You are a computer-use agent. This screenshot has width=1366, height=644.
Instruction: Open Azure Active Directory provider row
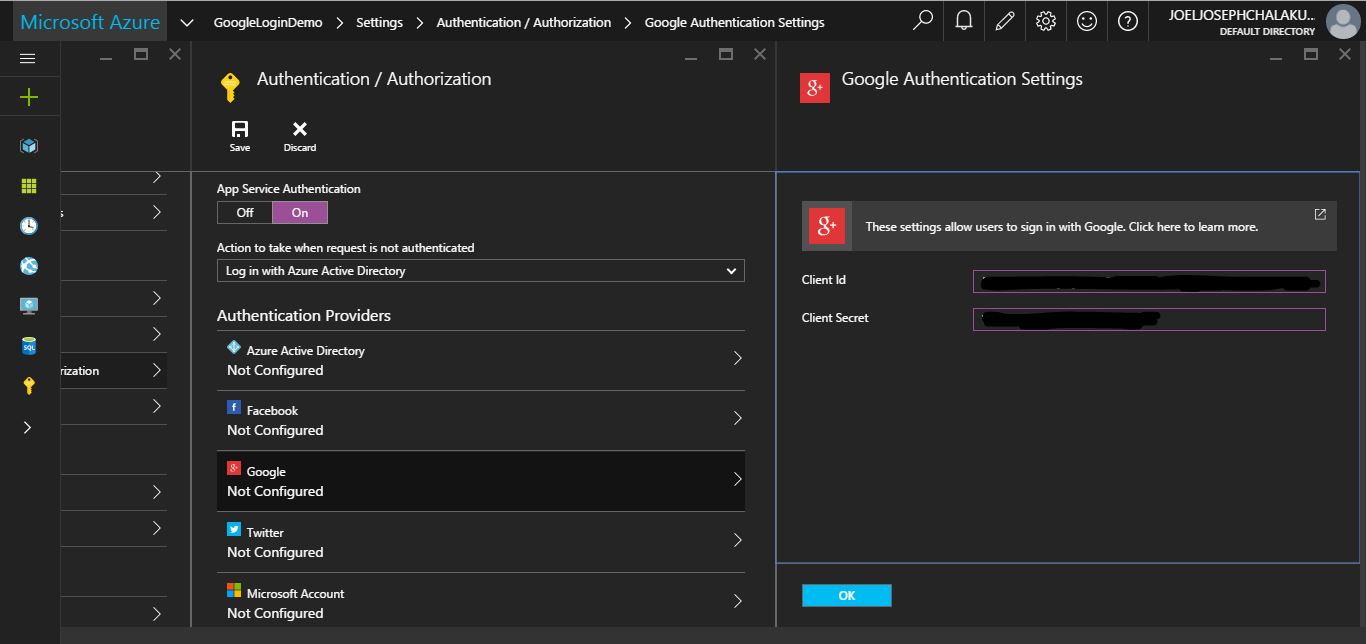(481, 360)
